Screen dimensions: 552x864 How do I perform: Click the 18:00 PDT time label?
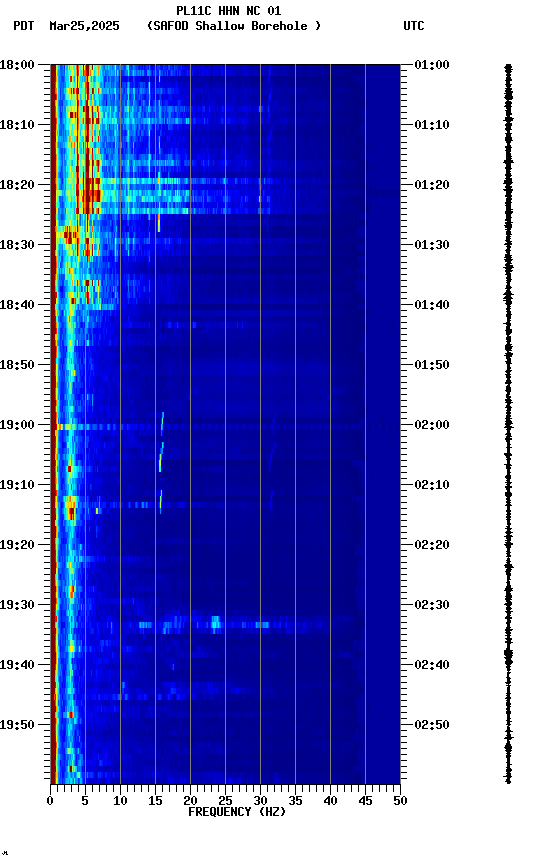click(17, 65)
